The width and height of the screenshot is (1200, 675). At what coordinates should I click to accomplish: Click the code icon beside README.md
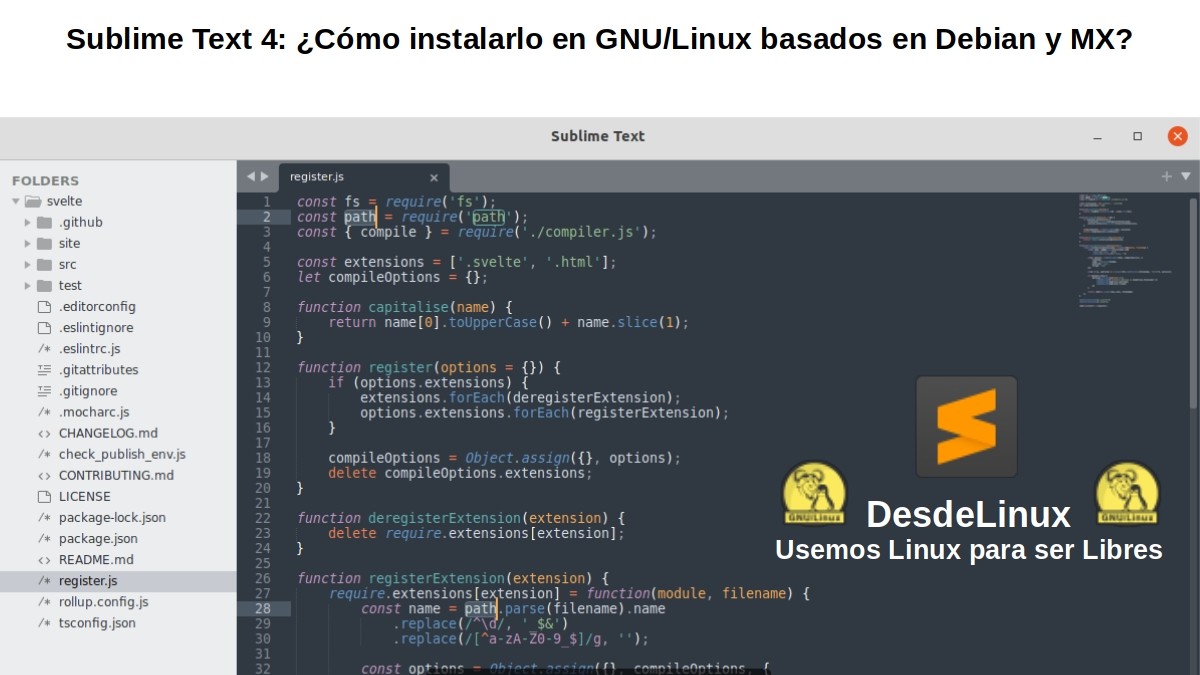click(42, 559)
